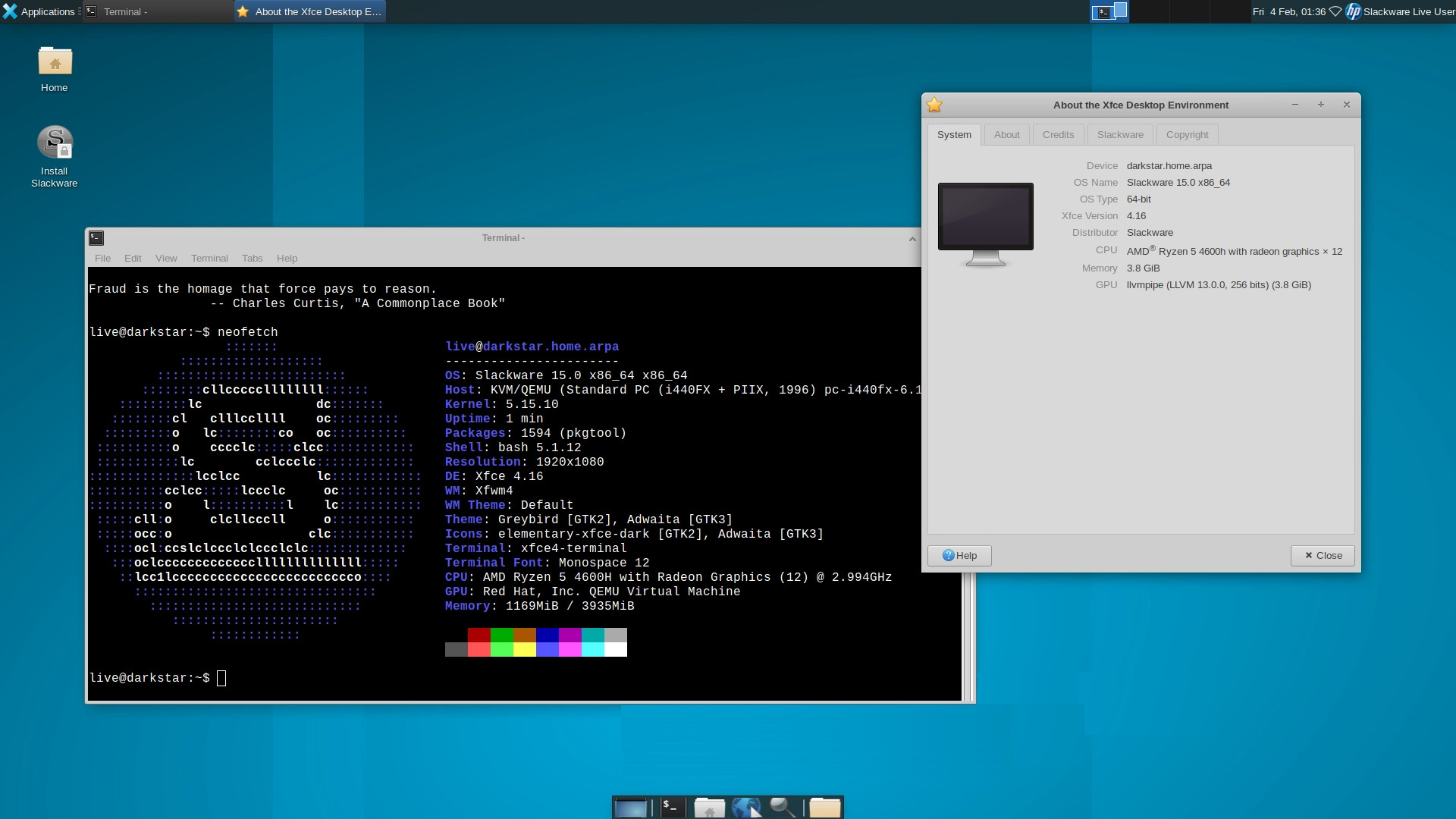This screenshot has height=819, width=1456.
Task: Click the Memory value 3.8 GiB
Action: (1143, 268)
